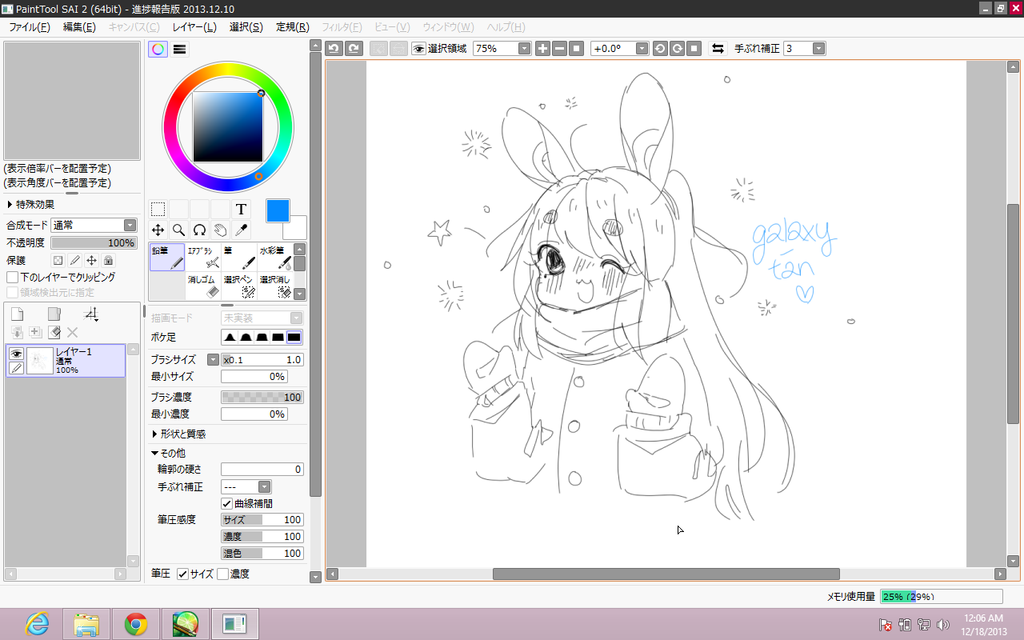Hide レイヤー1 with the eye icon
Viewport: 1024px width, 640px height.
[x=16, y=353]
